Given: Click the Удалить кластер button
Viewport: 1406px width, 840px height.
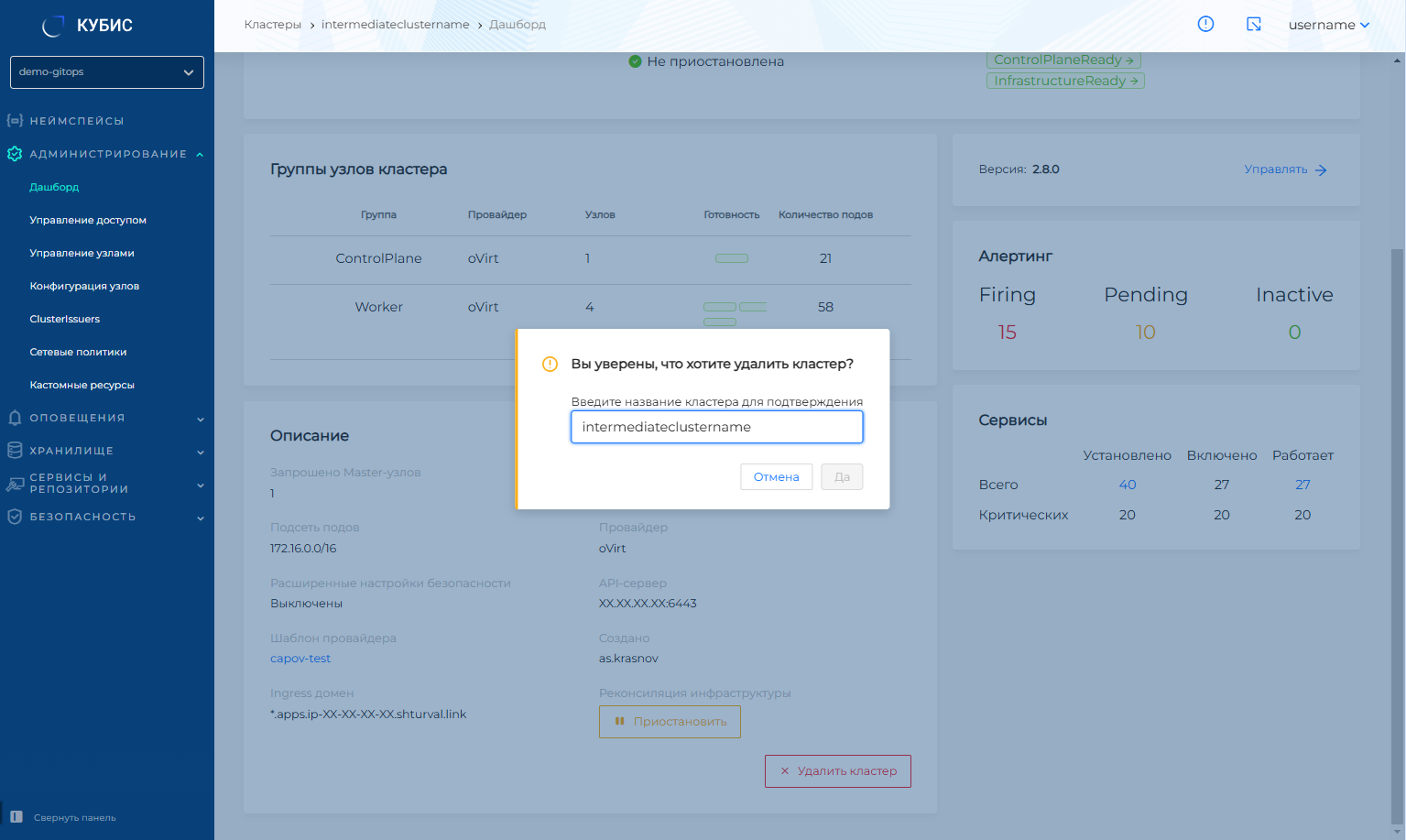Looking at the screenshot, I should [837, 771].
